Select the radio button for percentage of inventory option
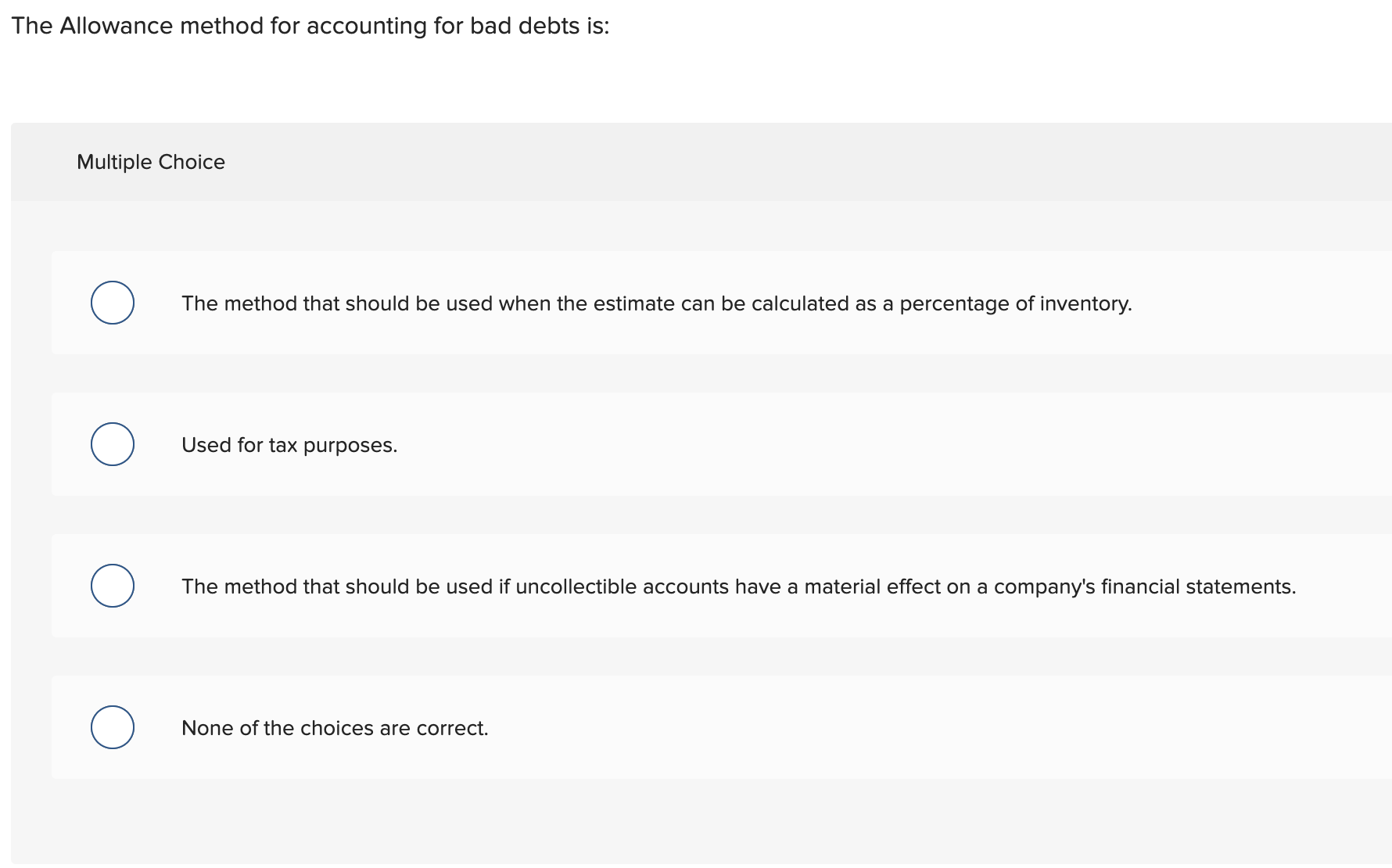 (x=112, y=303)
